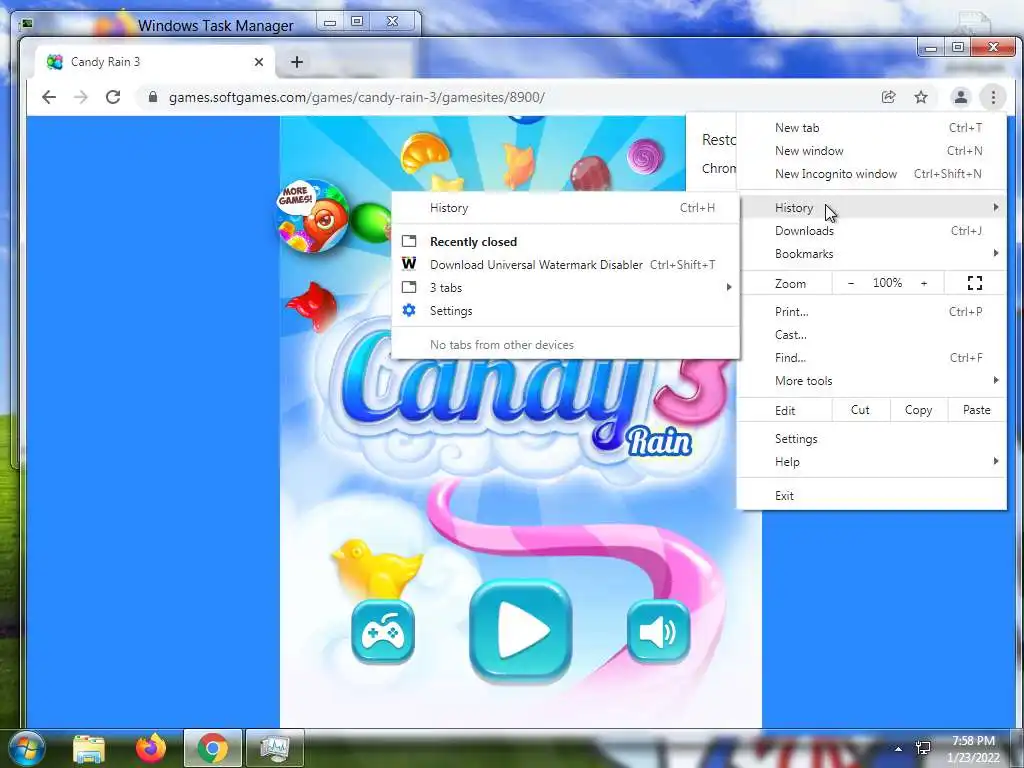Click the Windows Start orb
The width and height of the screenshot is (1024, 768).
[x=26, y=748]
